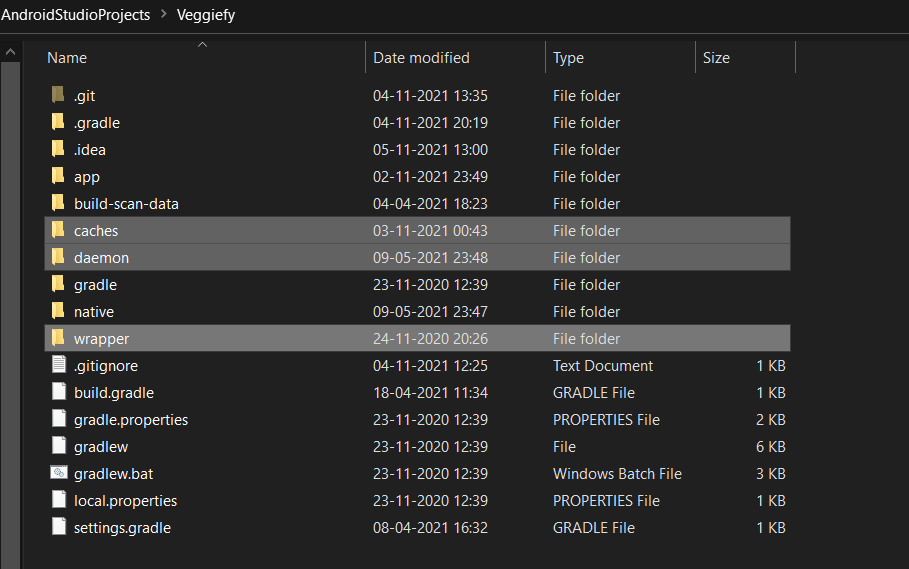This screenshot has height=569, width=909.
Task: Click the wrapper folder icon
Action: 58,338
